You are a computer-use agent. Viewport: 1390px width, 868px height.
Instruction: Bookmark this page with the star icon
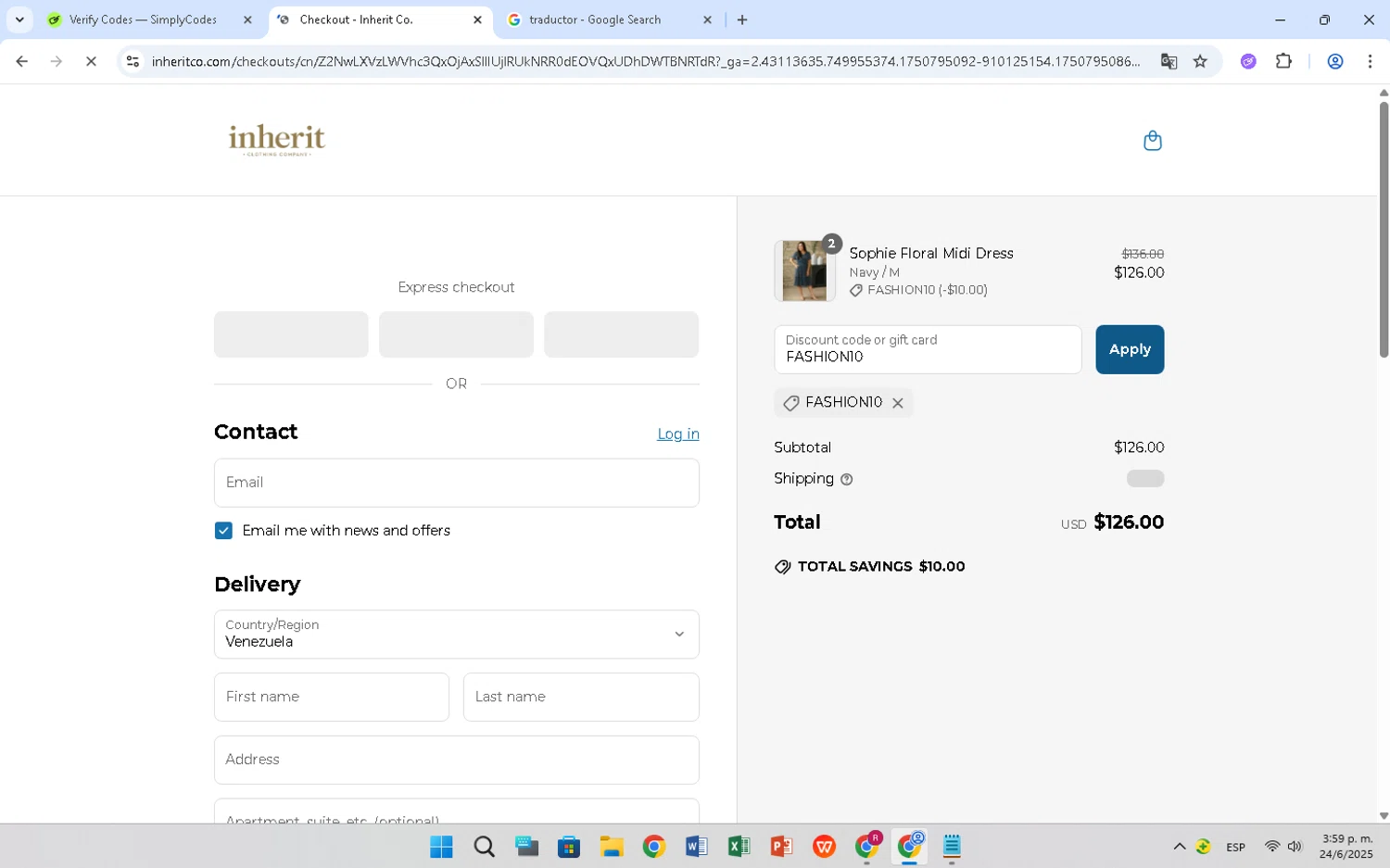1200,61
